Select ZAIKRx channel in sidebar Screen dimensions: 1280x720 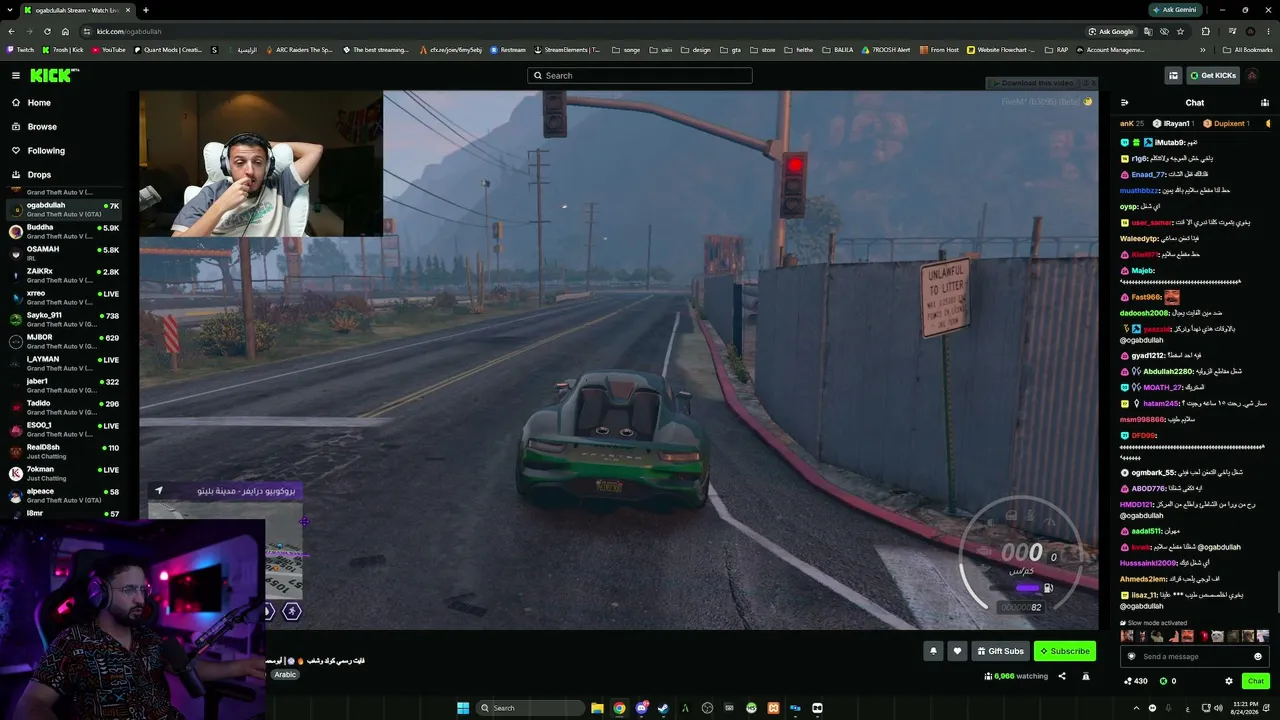[66, 276]
